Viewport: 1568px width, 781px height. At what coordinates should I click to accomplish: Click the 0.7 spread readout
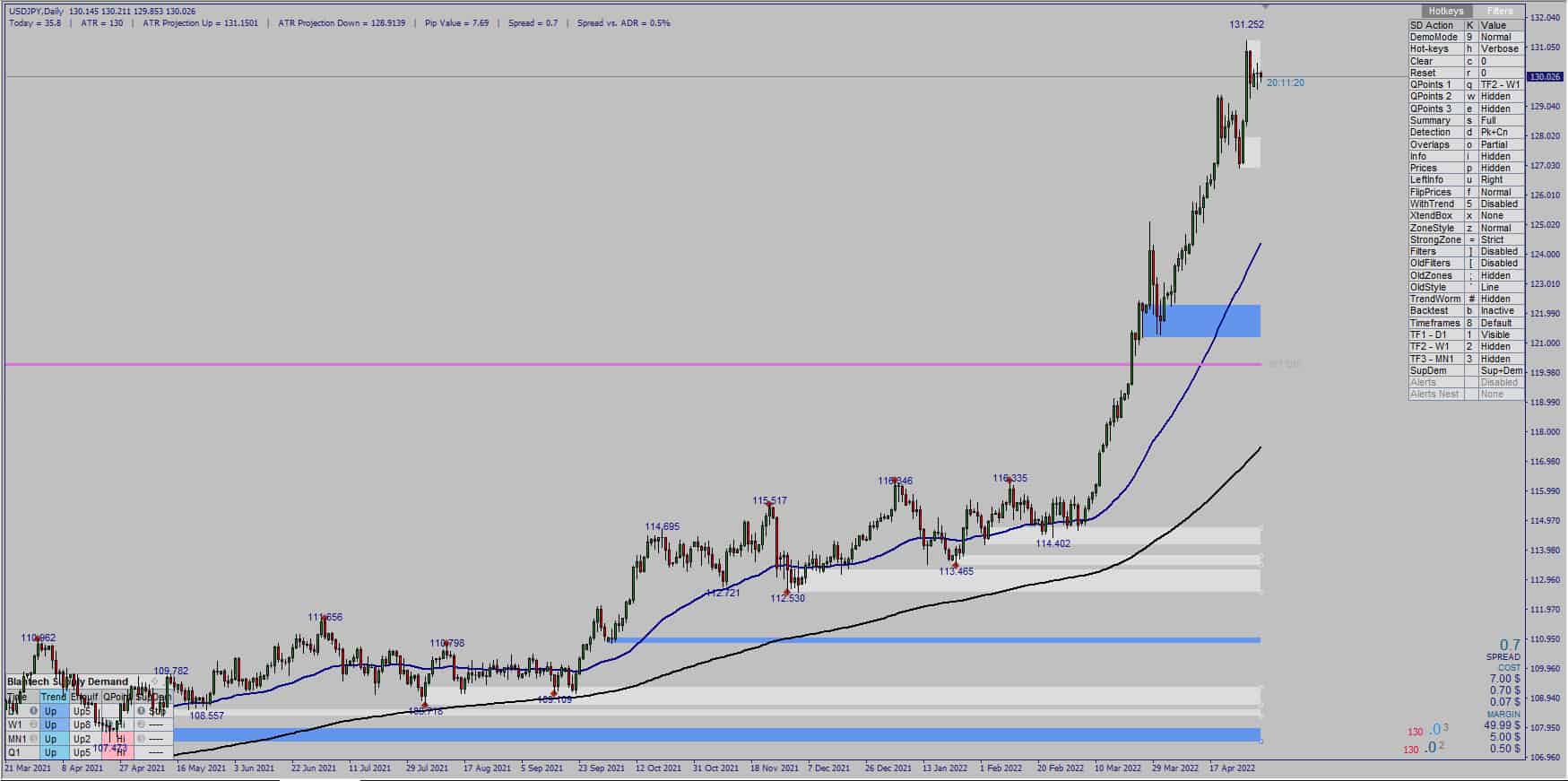pos(1510,645)
